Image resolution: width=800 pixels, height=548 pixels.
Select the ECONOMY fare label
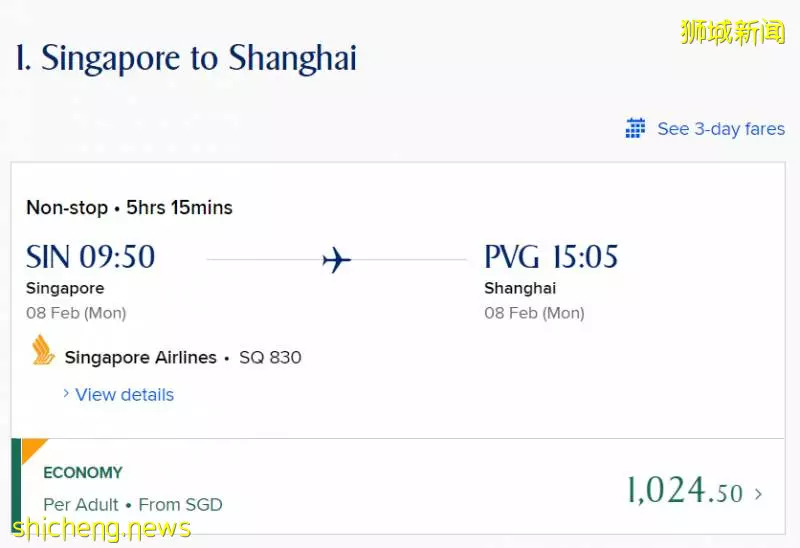pyautogui.click(x=83, y=472)
